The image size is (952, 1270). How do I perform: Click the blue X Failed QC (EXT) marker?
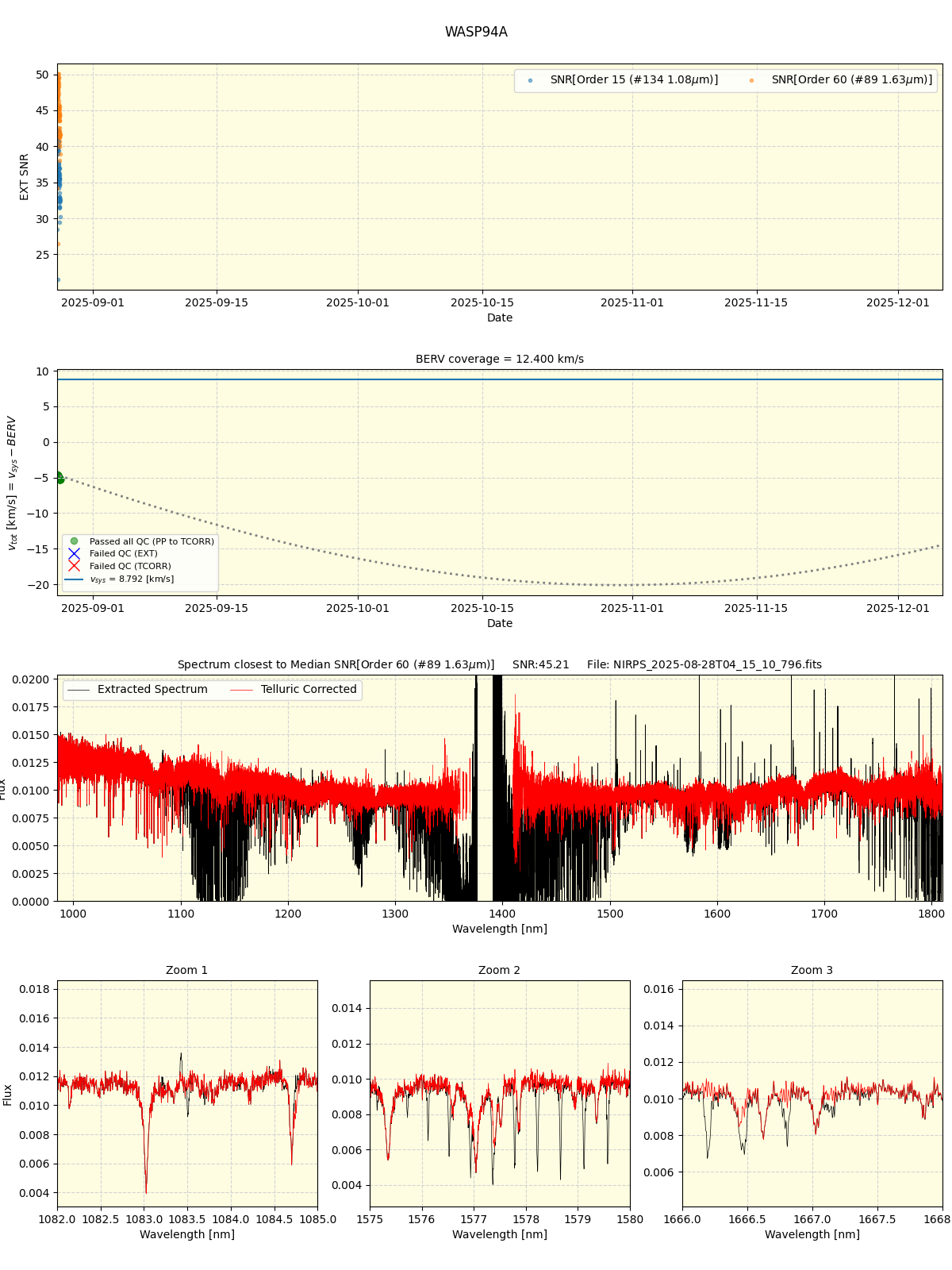pos(74,553)
